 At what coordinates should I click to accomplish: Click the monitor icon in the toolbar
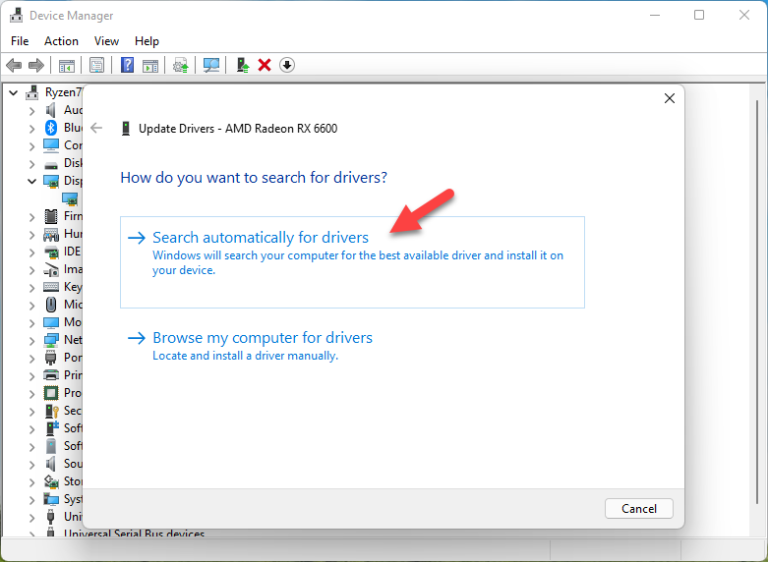click(x=211, y=65)
